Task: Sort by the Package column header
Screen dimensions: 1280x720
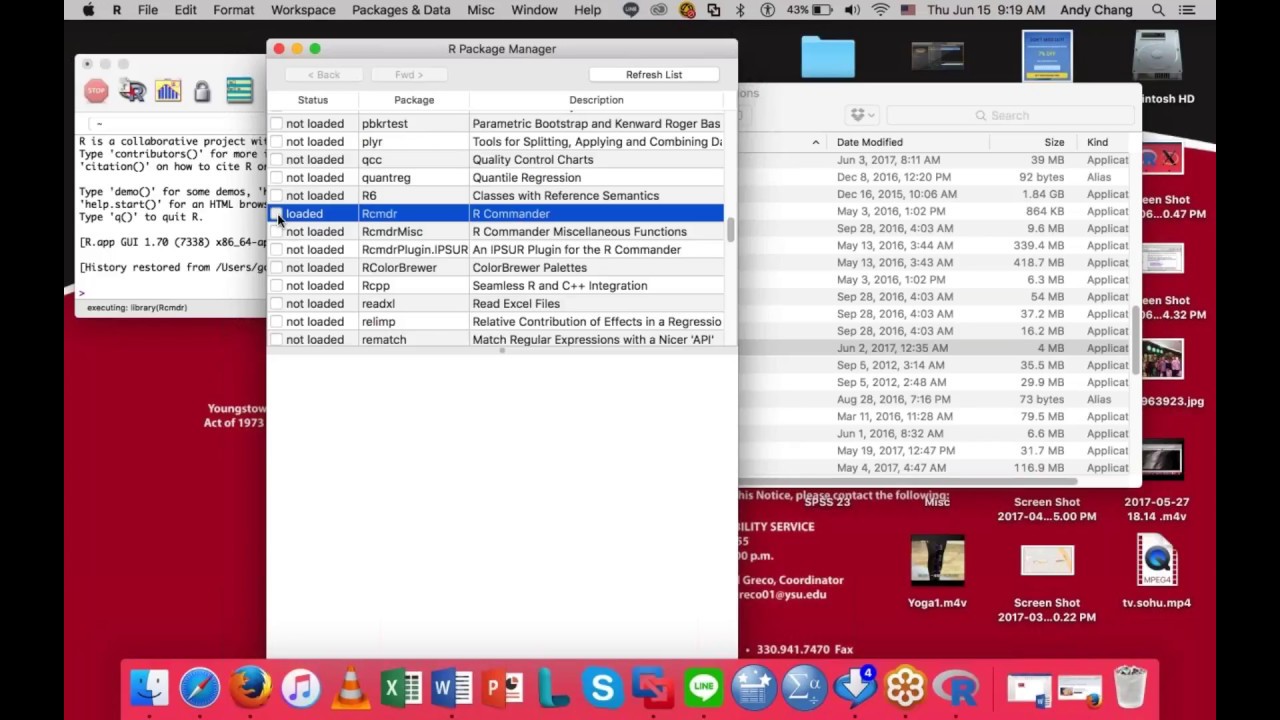Action: 414,100
